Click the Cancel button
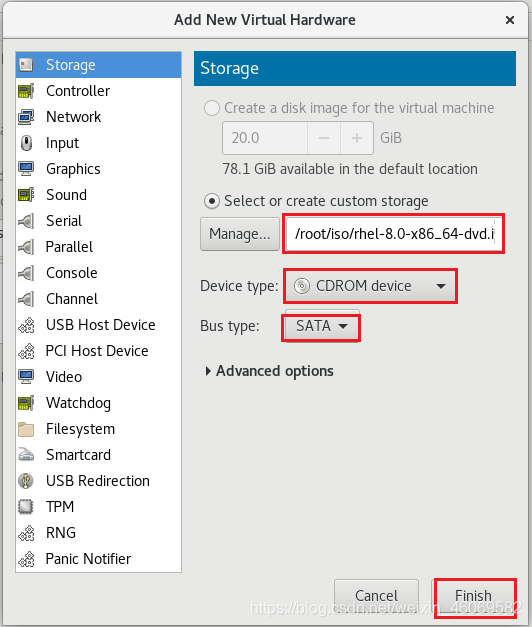Viewport: 532px width, 627px height. (x=376, y=596)
